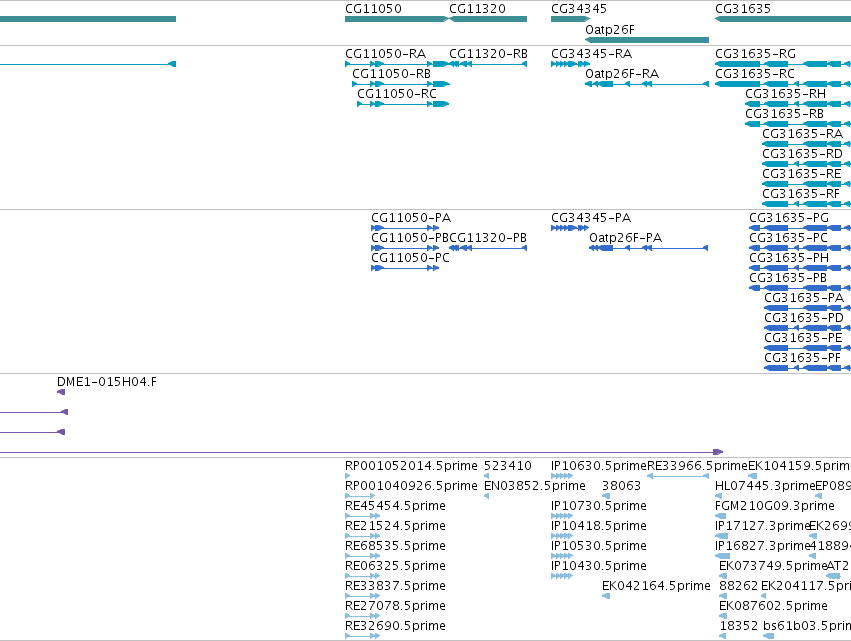The height and width of the screenshot is (641, 851).
Task: Select EST RE68535.5prime
Action: 363,556
